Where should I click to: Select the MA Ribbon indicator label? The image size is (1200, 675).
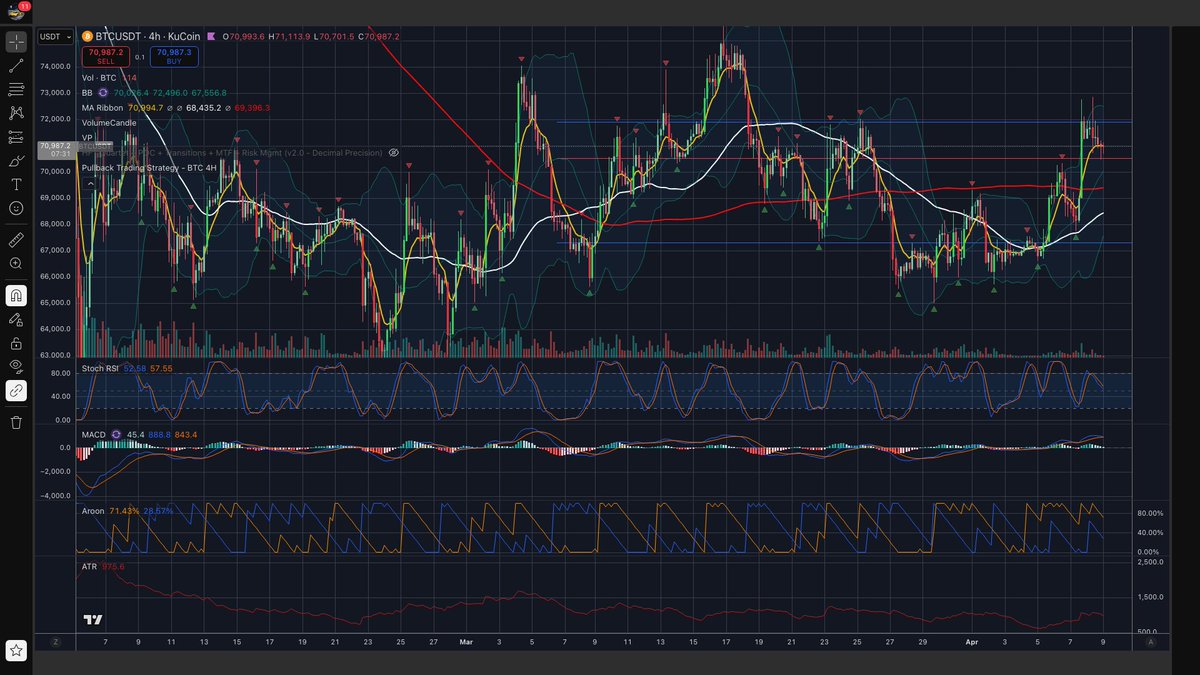103,107
